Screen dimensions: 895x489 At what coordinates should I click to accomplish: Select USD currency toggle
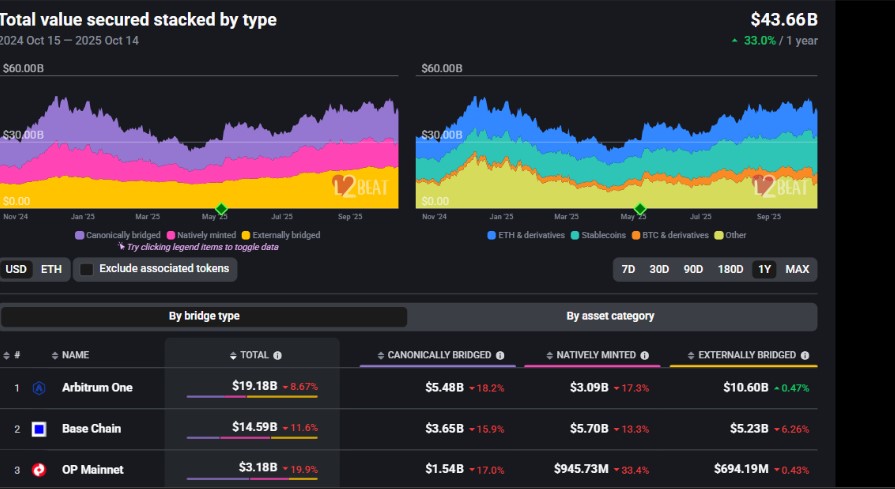tap(16, 269)
